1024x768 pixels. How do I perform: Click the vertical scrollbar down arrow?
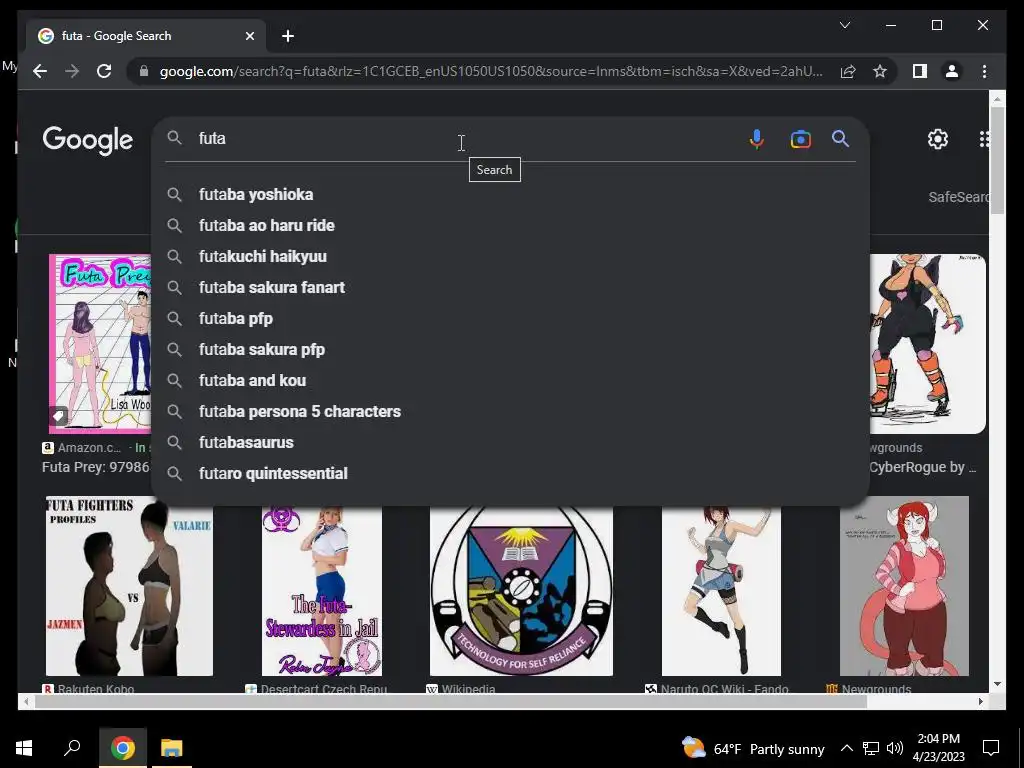click(997, 684)
